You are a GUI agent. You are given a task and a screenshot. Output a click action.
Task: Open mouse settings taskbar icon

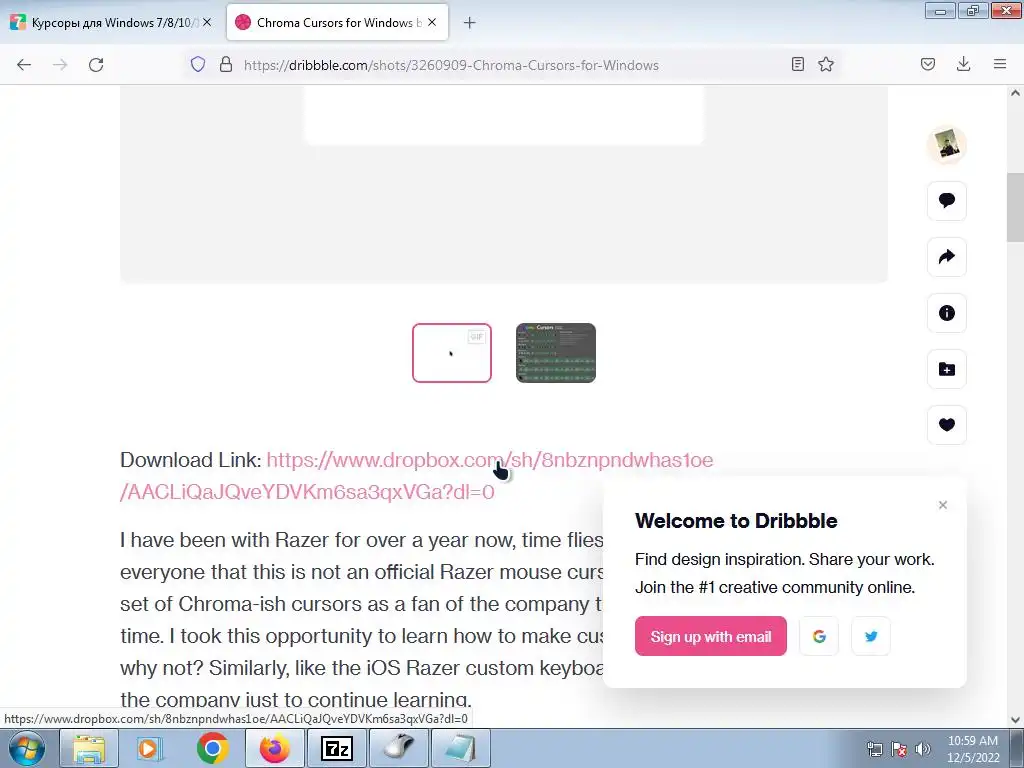pyautogui.click(x=398, y=748)
